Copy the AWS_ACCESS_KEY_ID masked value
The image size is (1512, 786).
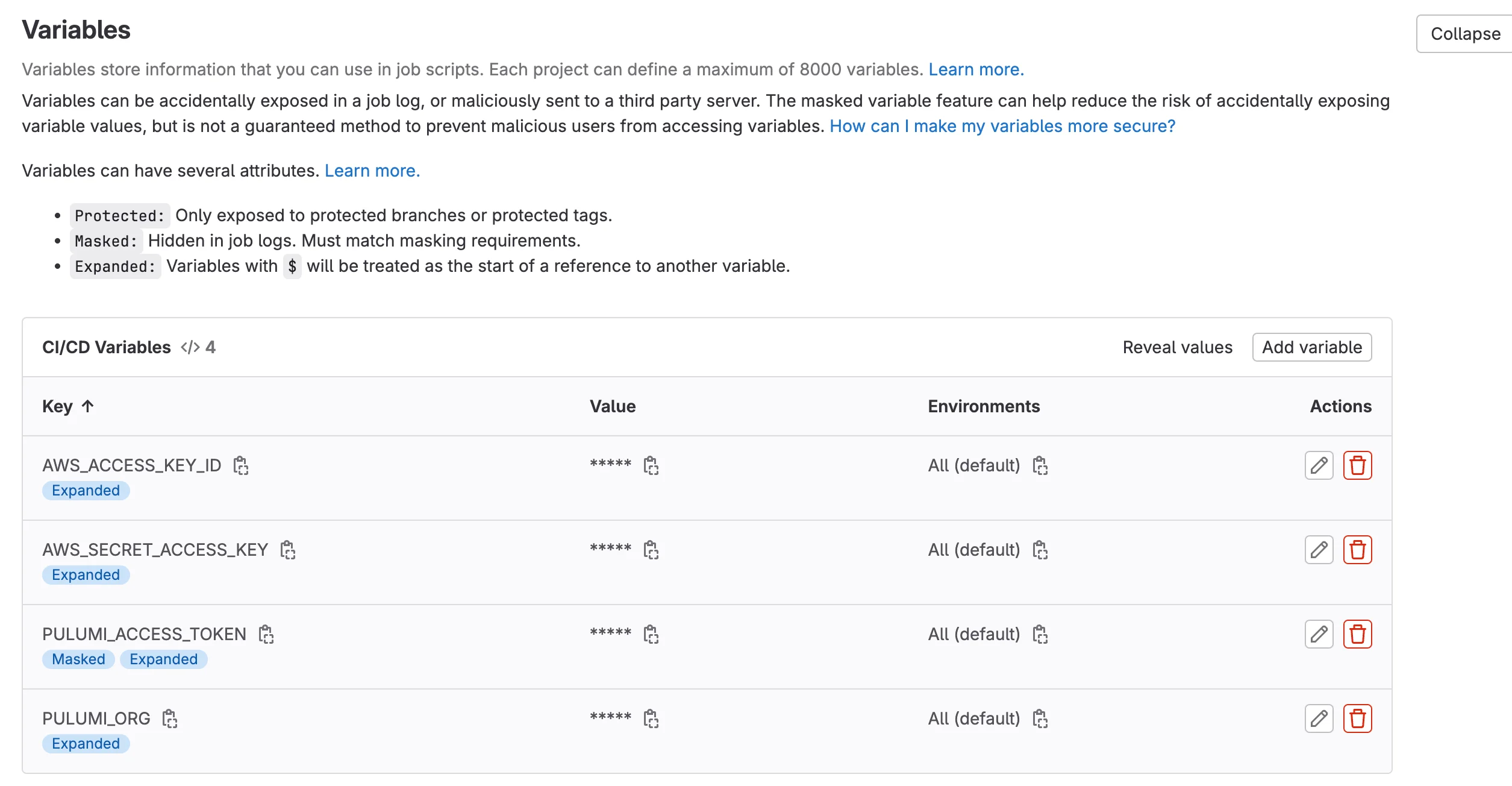651,465
